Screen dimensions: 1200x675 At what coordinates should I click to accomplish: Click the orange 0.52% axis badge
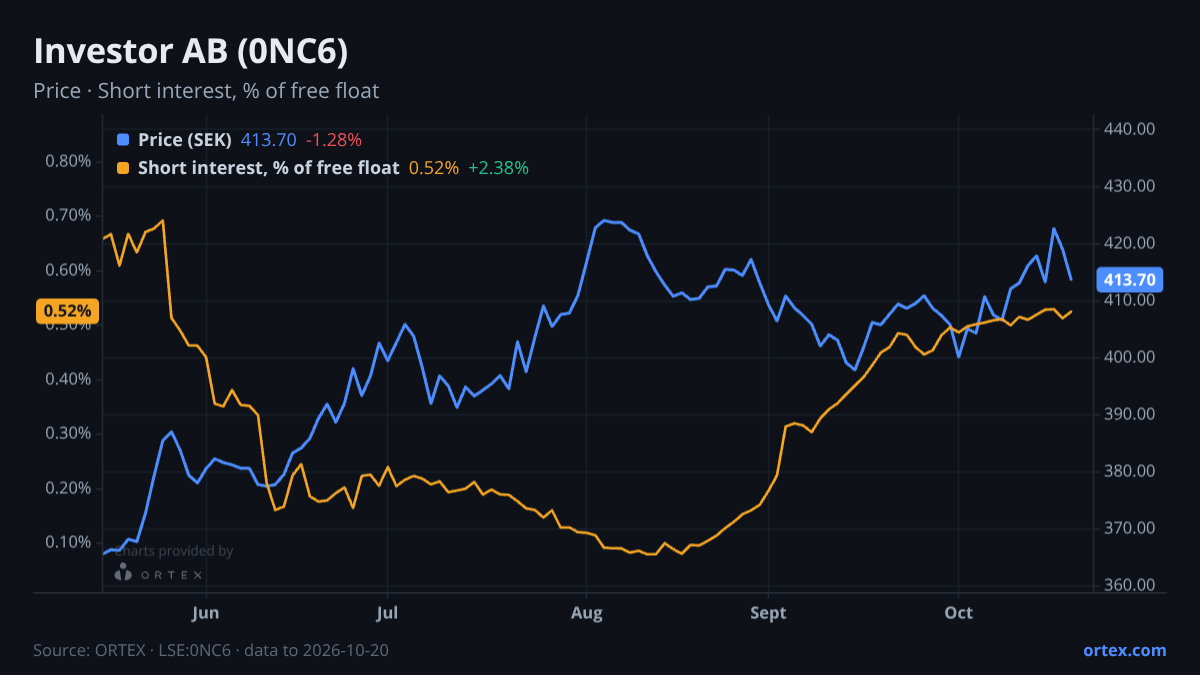click(67, 311)
